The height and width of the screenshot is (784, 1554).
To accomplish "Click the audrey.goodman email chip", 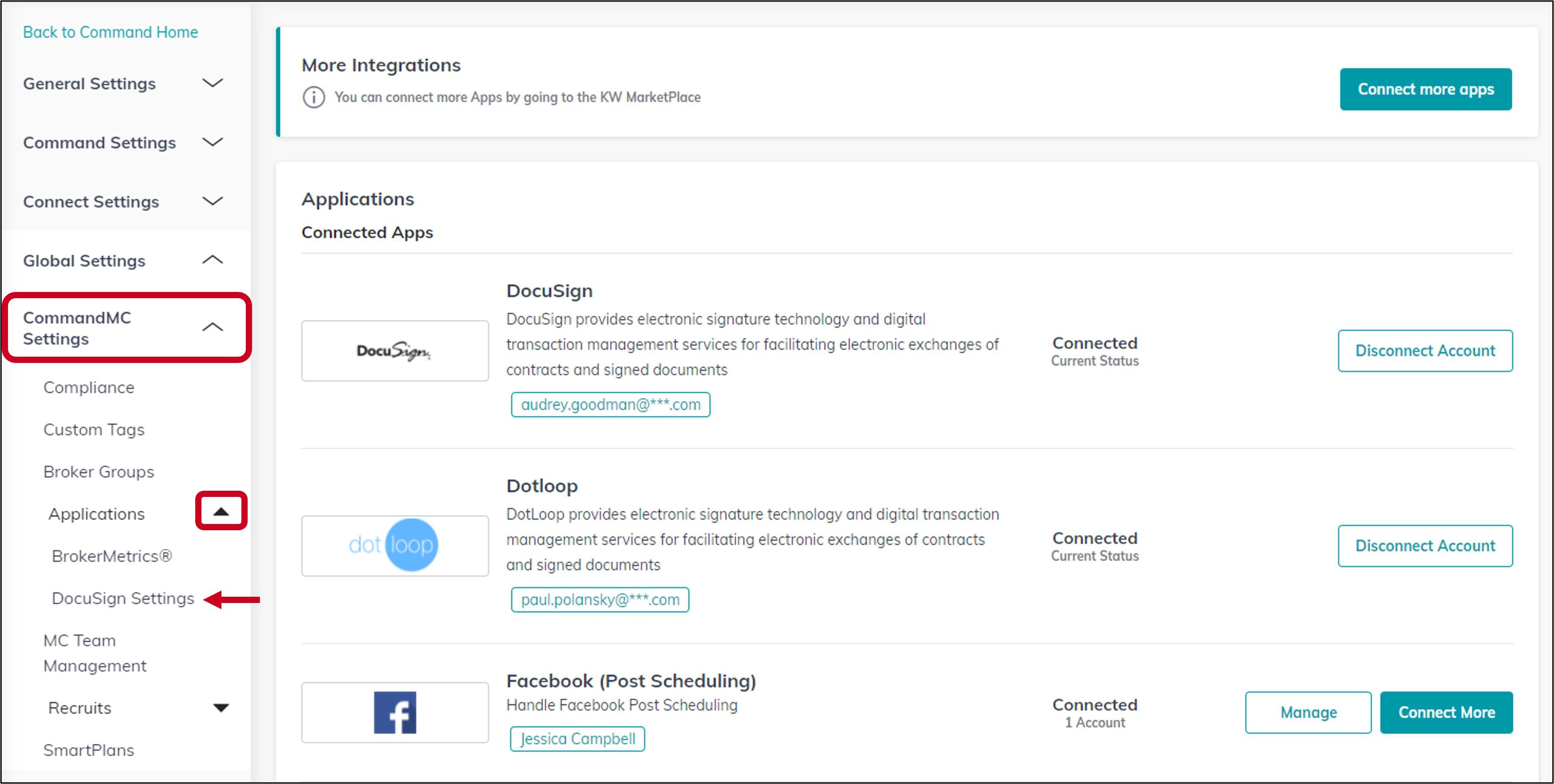I will [x=610, y=404].
